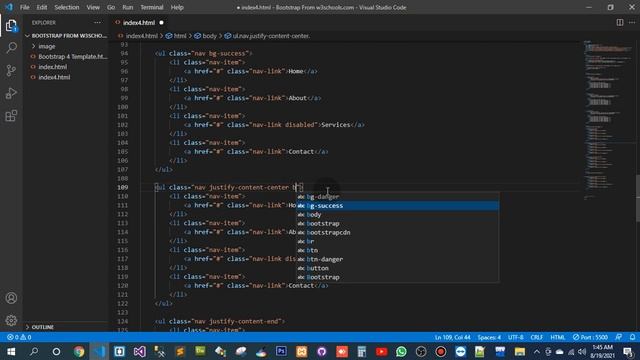The width and height of the screenshot is (640, 360).
Task: Select the index4.html editor tab
Action: pos(139,22)
